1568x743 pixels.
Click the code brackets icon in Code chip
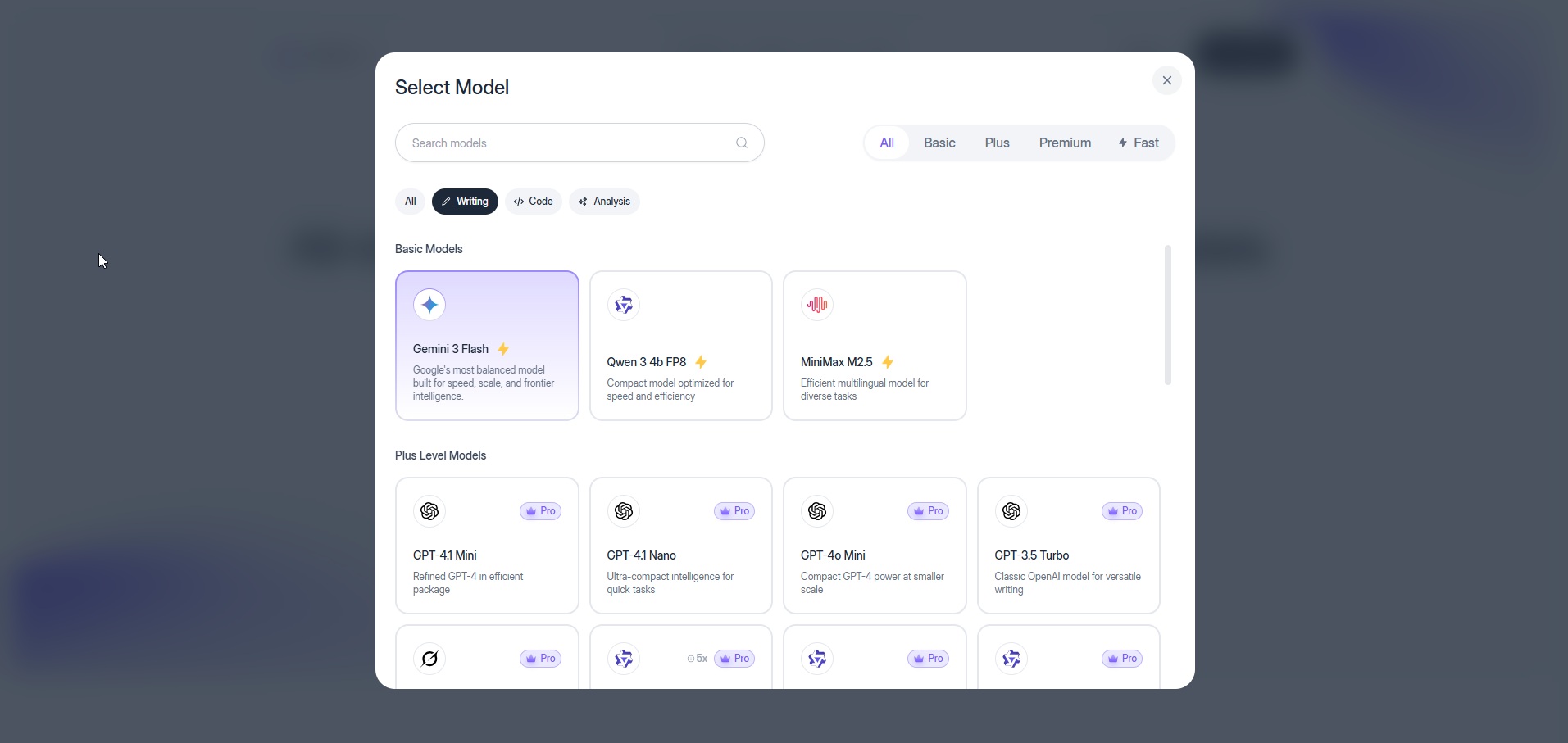(519, 202)
